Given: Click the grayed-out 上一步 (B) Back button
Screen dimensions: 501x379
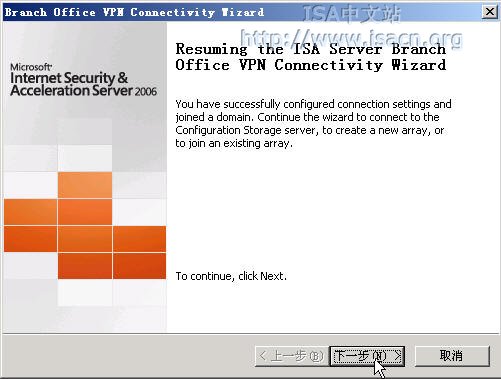Looking at the screenshot, I should click(291, 356).
